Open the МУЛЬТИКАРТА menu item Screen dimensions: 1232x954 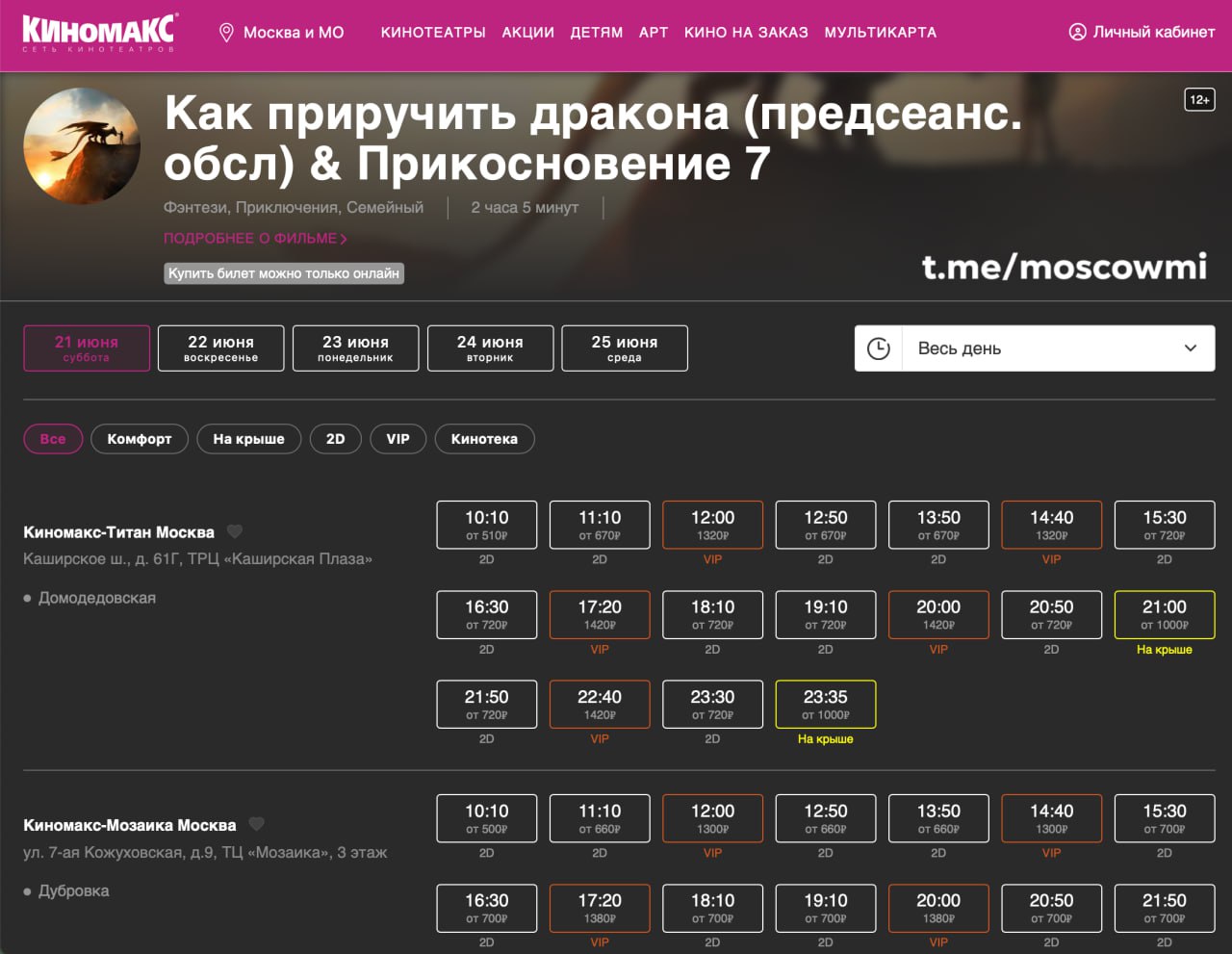(881, 33)
